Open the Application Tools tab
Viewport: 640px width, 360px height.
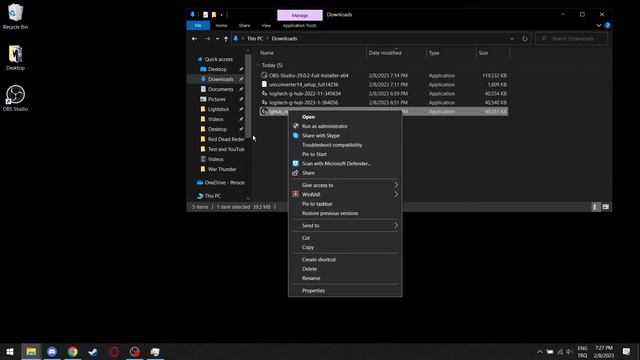[x=300, y=25]
